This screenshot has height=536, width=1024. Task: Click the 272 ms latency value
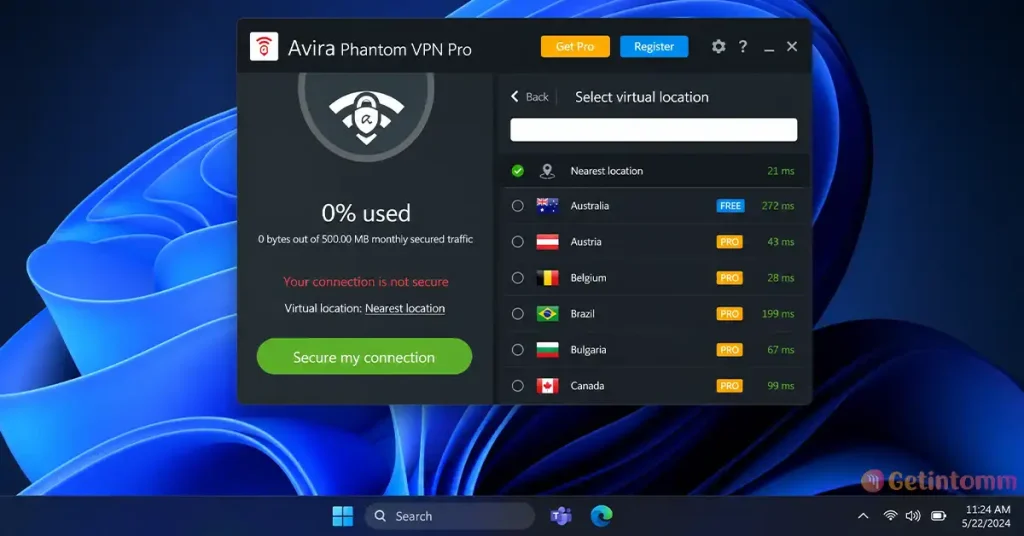point(778,206)
